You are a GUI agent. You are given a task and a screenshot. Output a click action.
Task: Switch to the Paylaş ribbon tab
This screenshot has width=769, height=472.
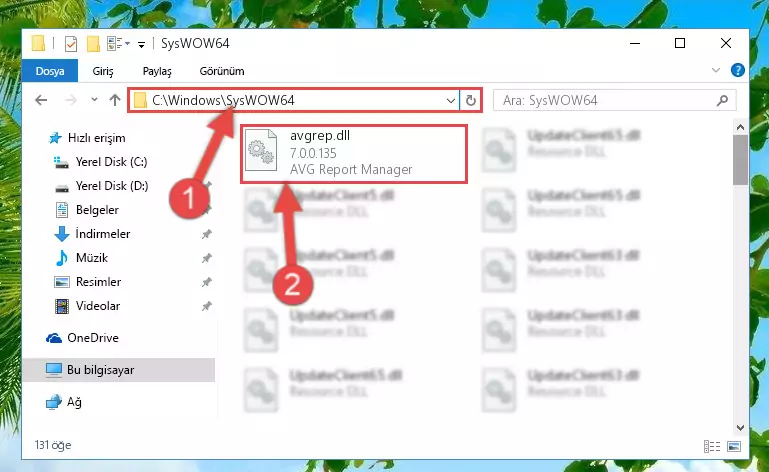tap(157, 71)
